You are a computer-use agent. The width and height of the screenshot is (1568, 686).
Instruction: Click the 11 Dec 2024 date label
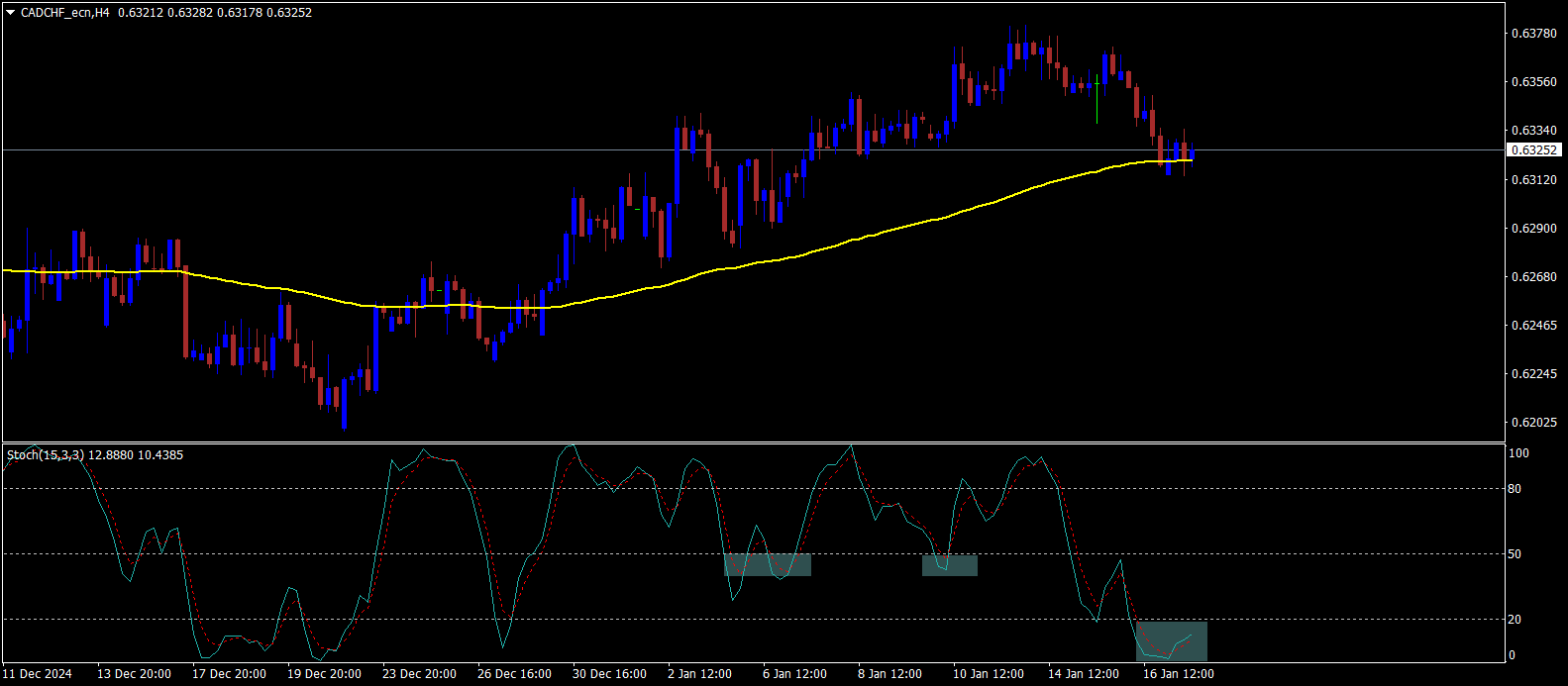38,674
